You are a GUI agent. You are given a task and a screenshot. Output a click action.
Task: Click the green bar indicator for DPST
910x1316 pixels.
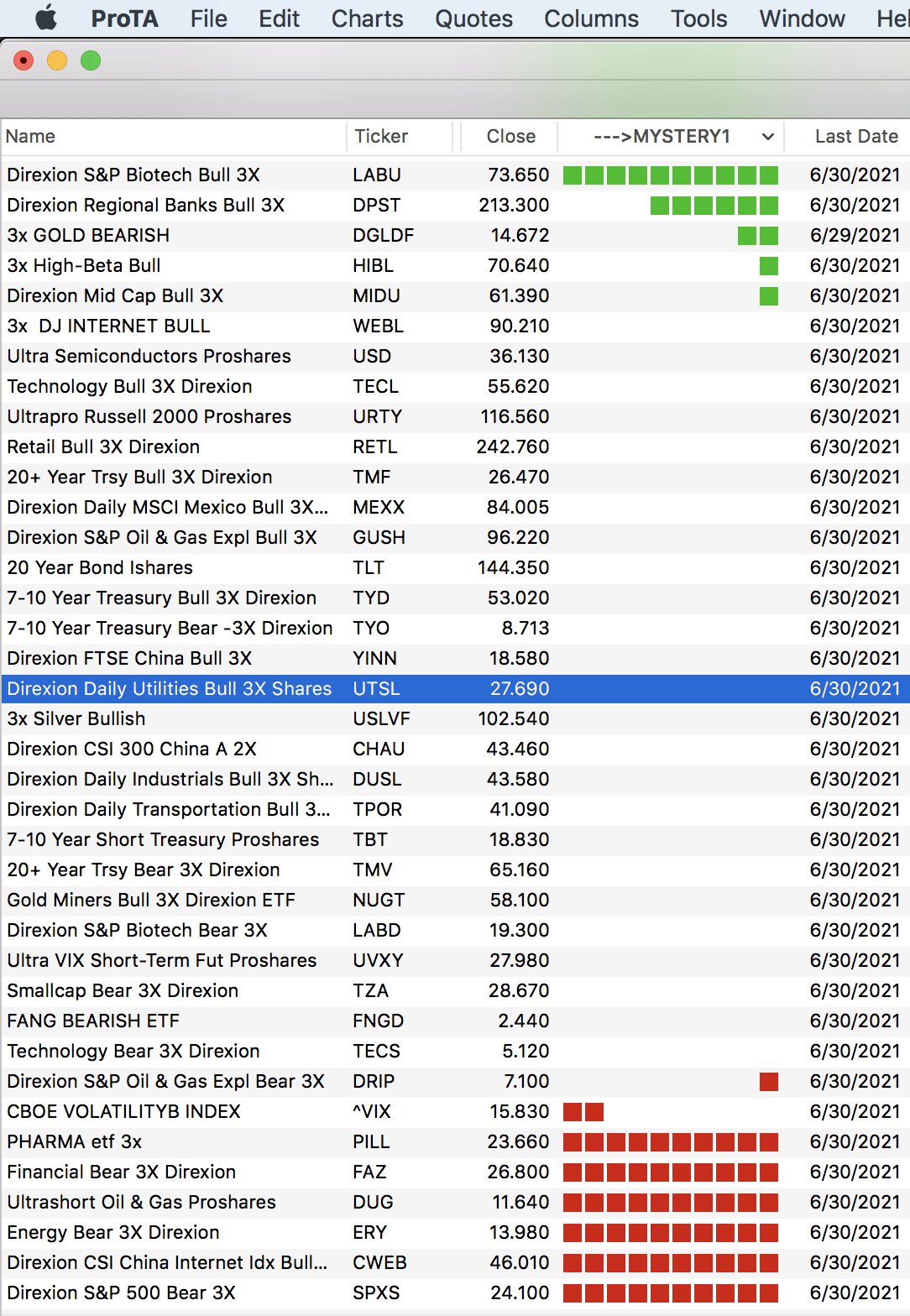pyautogui.click(x=714, y=205)
